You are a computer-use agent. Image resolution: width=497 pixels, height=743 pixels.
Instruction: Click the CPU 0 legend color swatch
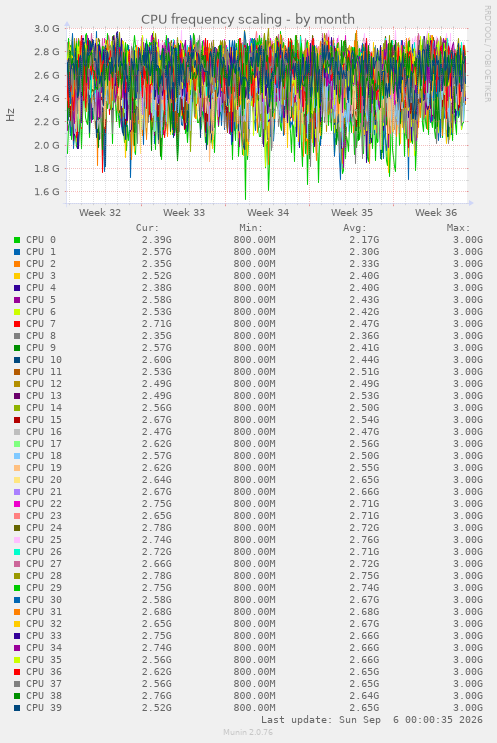pos(17,240)
